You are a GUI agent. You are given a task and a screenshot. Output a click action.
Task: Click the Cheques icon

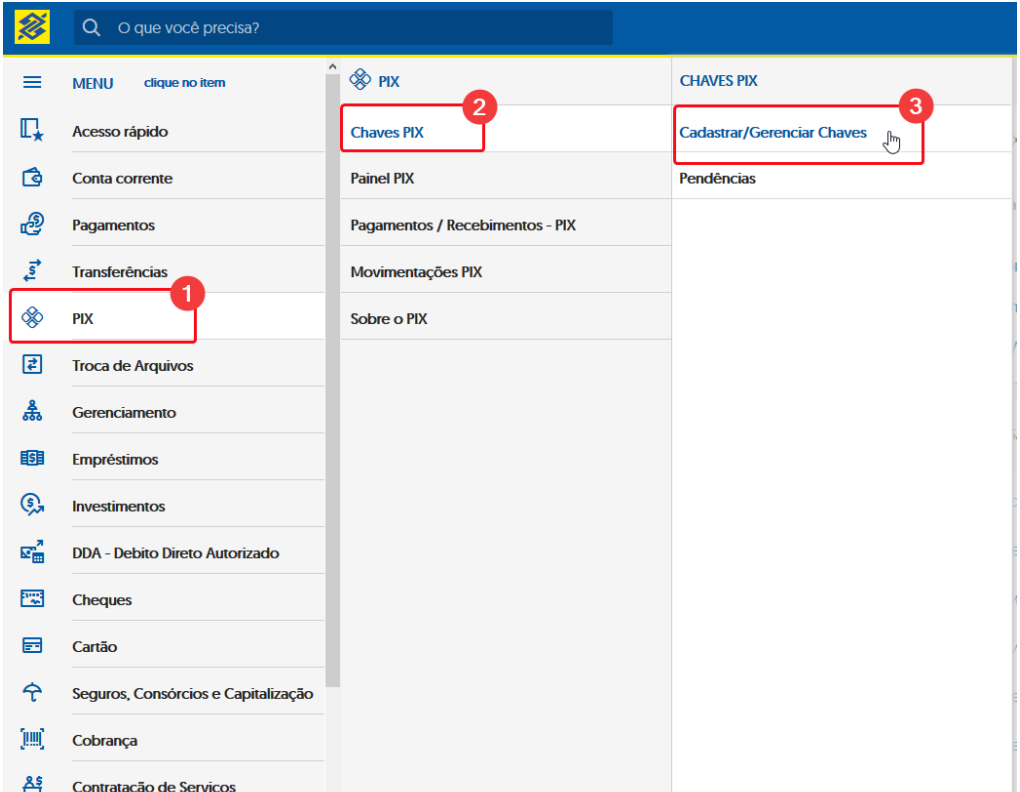click(x=32, y=598)
